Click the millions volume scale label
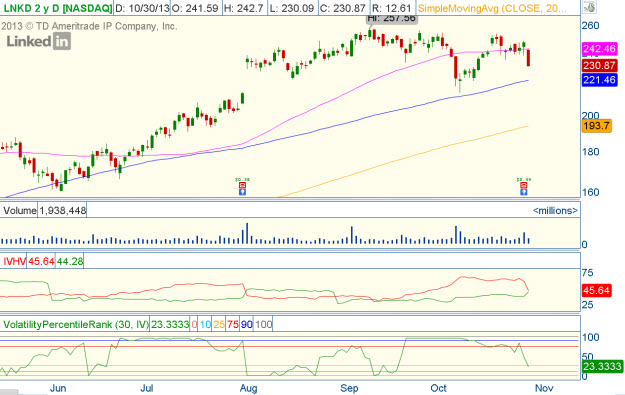Image resolution: width=625 pixels, height=395 pixels. click(555, 210)
